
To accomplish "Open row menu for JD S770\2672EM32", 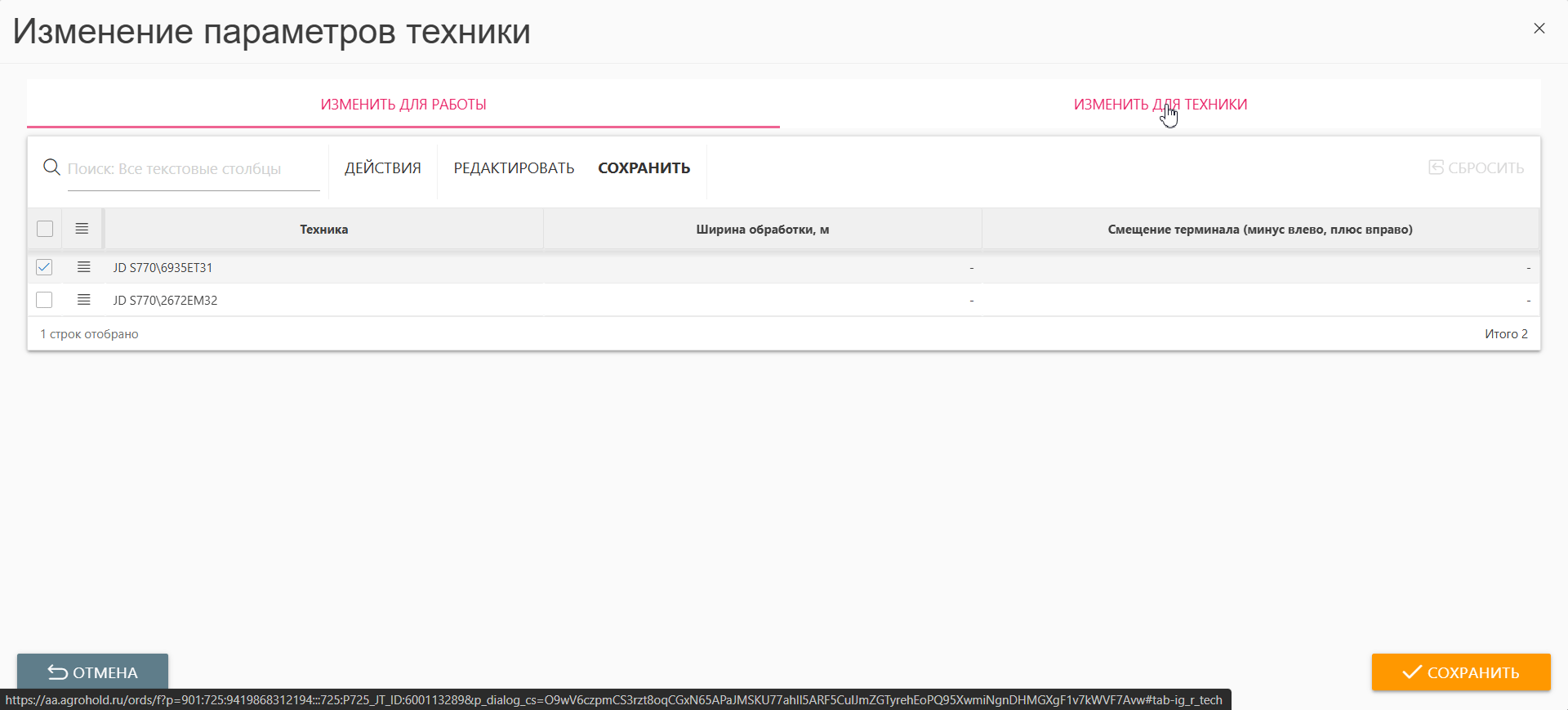I will [x=83, y=300].
